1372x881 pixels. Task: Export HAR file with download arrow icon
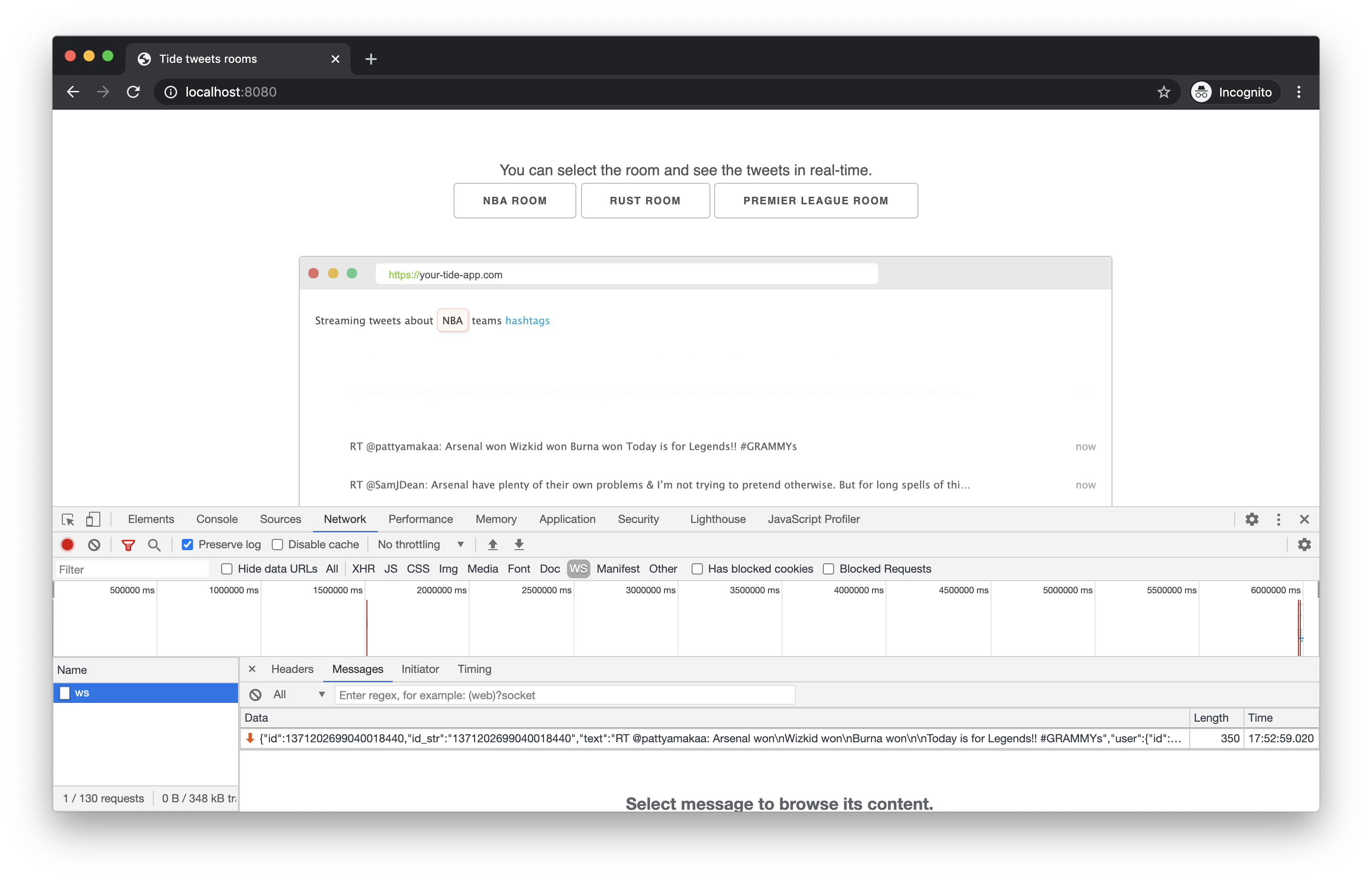point(519,545)
